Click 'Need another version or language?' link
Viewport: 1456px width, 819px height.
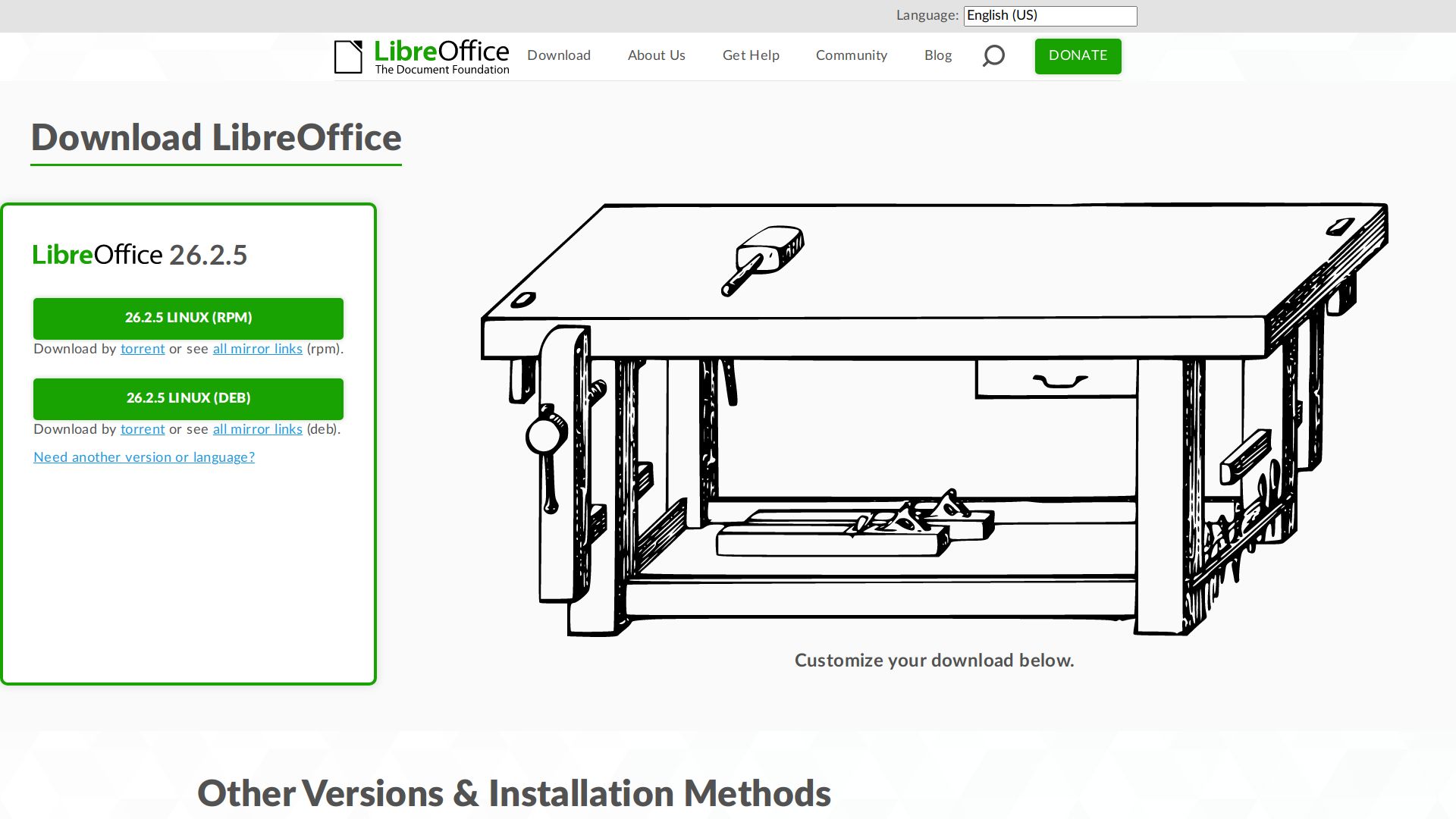pos(144,457)
